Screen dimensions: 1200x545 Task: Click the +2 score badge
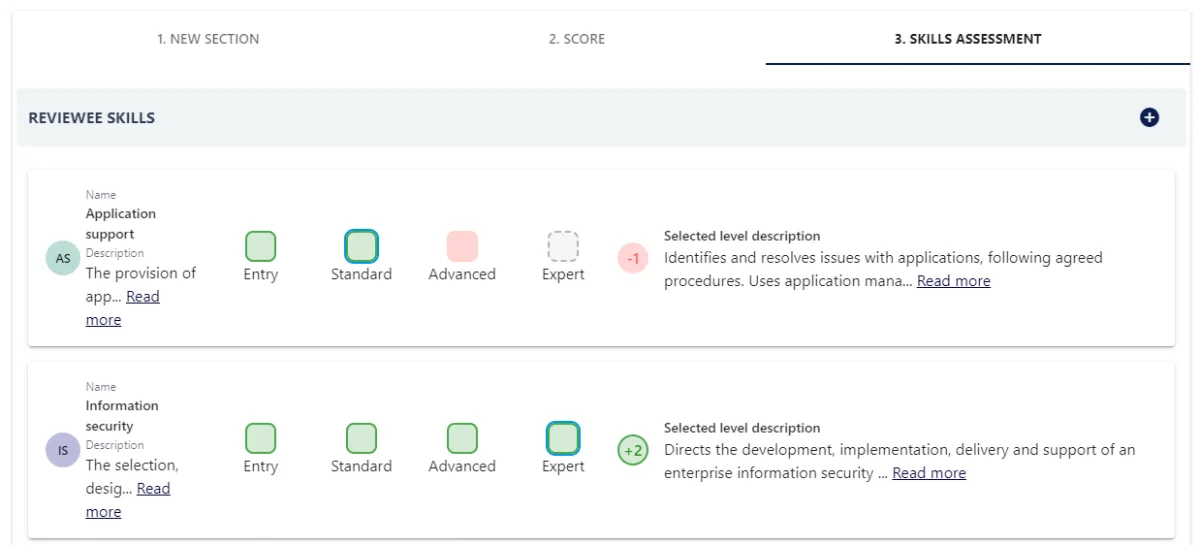tap(633, 450)
